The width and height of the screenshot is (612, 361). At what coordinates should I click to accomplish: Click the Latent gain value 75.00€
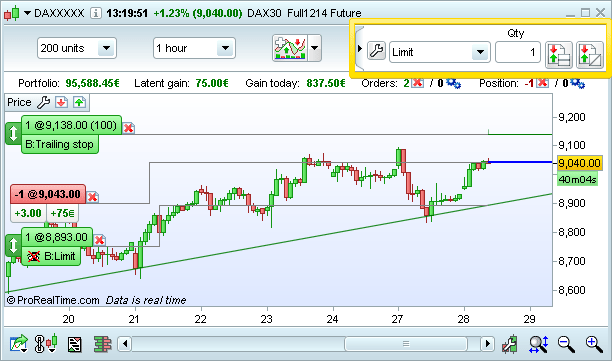coord(212,83)
